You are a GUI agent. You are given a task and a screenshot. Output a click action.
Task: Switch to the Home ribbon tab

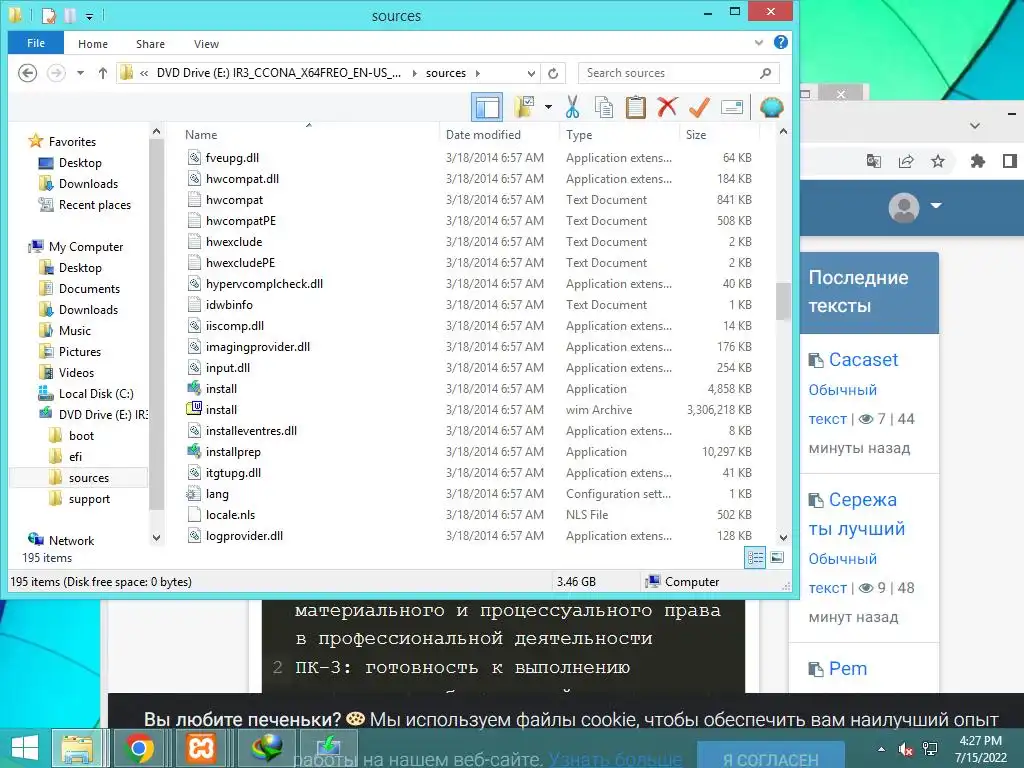coord(93,44)
